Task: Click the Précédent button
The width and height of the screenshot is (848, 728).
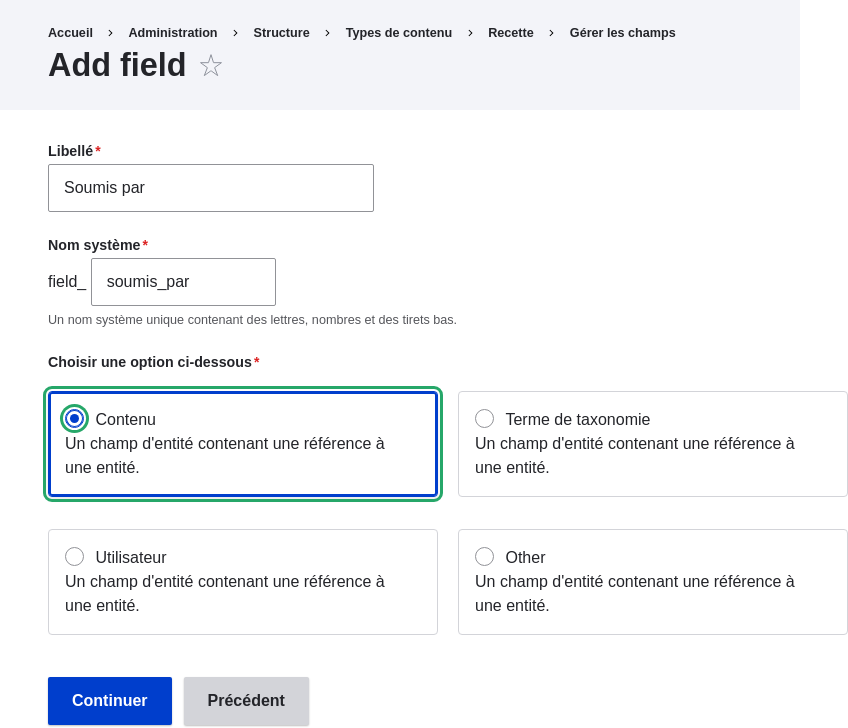Action: click(x=246, y=700)
